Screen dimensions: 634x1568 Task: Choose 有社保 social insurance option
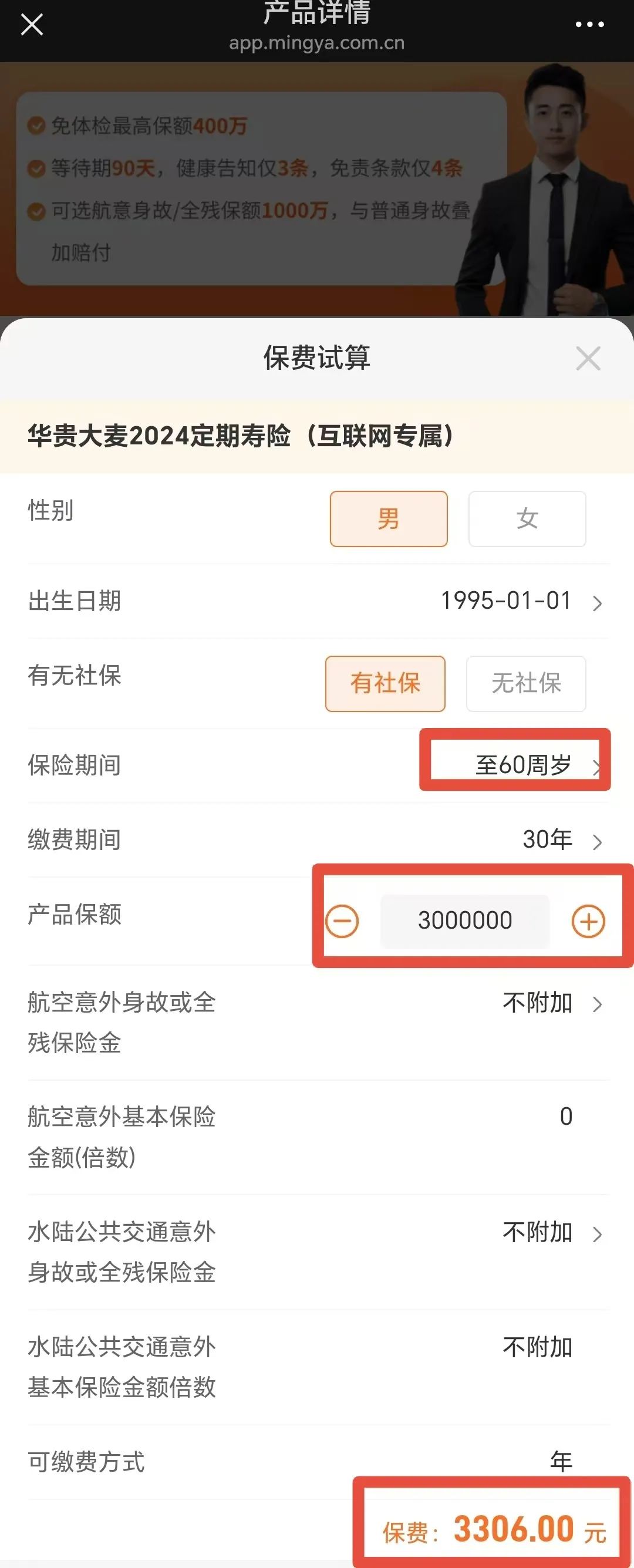[x=385, y=683]
